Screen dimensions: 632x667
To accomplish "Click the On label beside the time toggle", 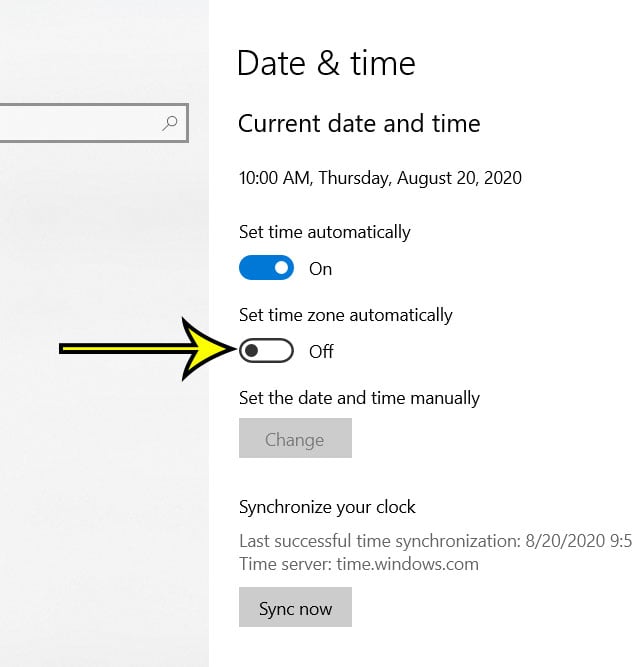I will (320, 269).
